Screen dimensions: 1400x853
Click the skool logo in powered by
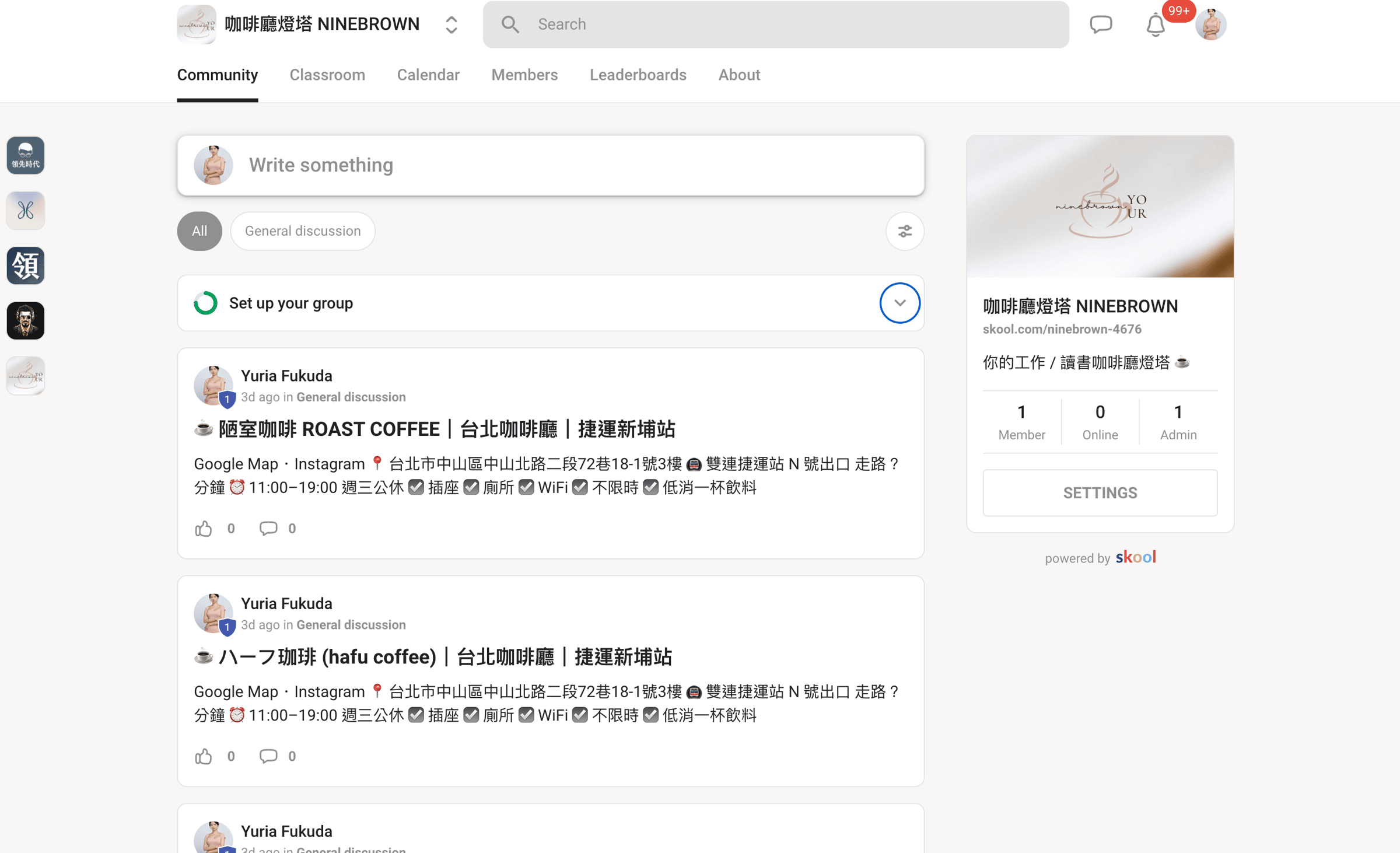[x=1136, y=557]
